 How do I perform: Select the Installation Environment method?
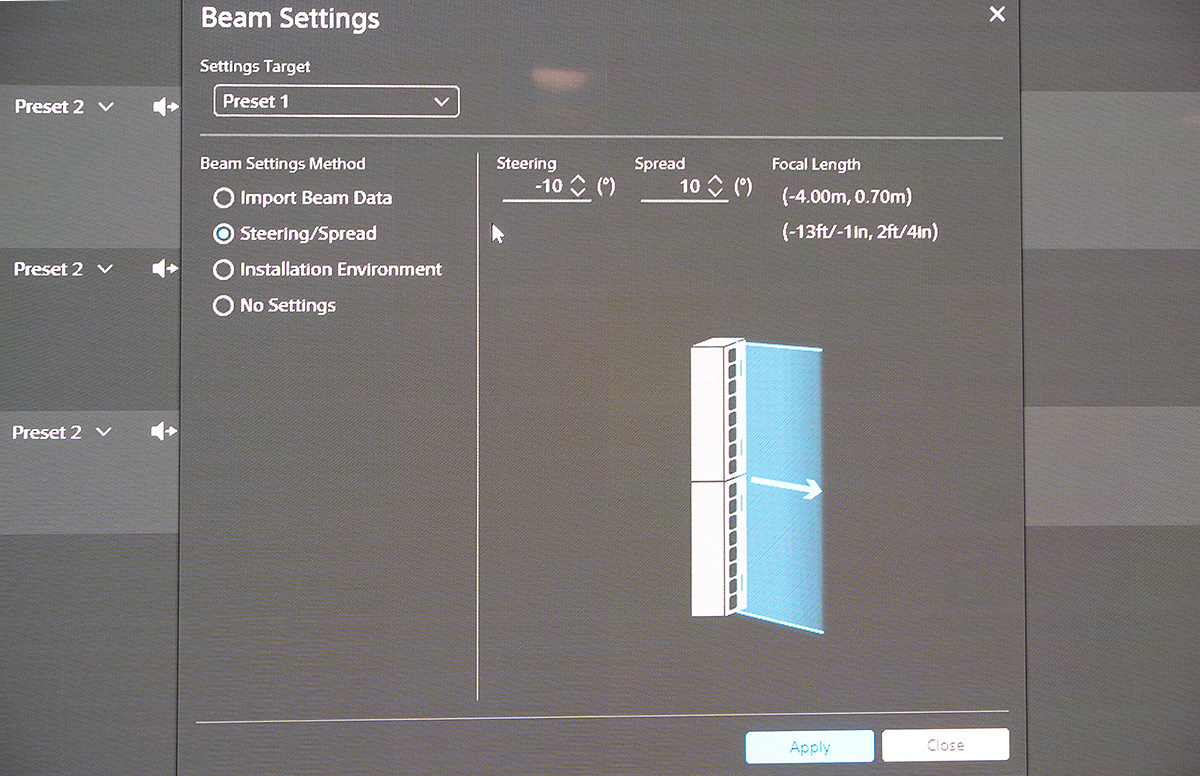coord(224,270)
